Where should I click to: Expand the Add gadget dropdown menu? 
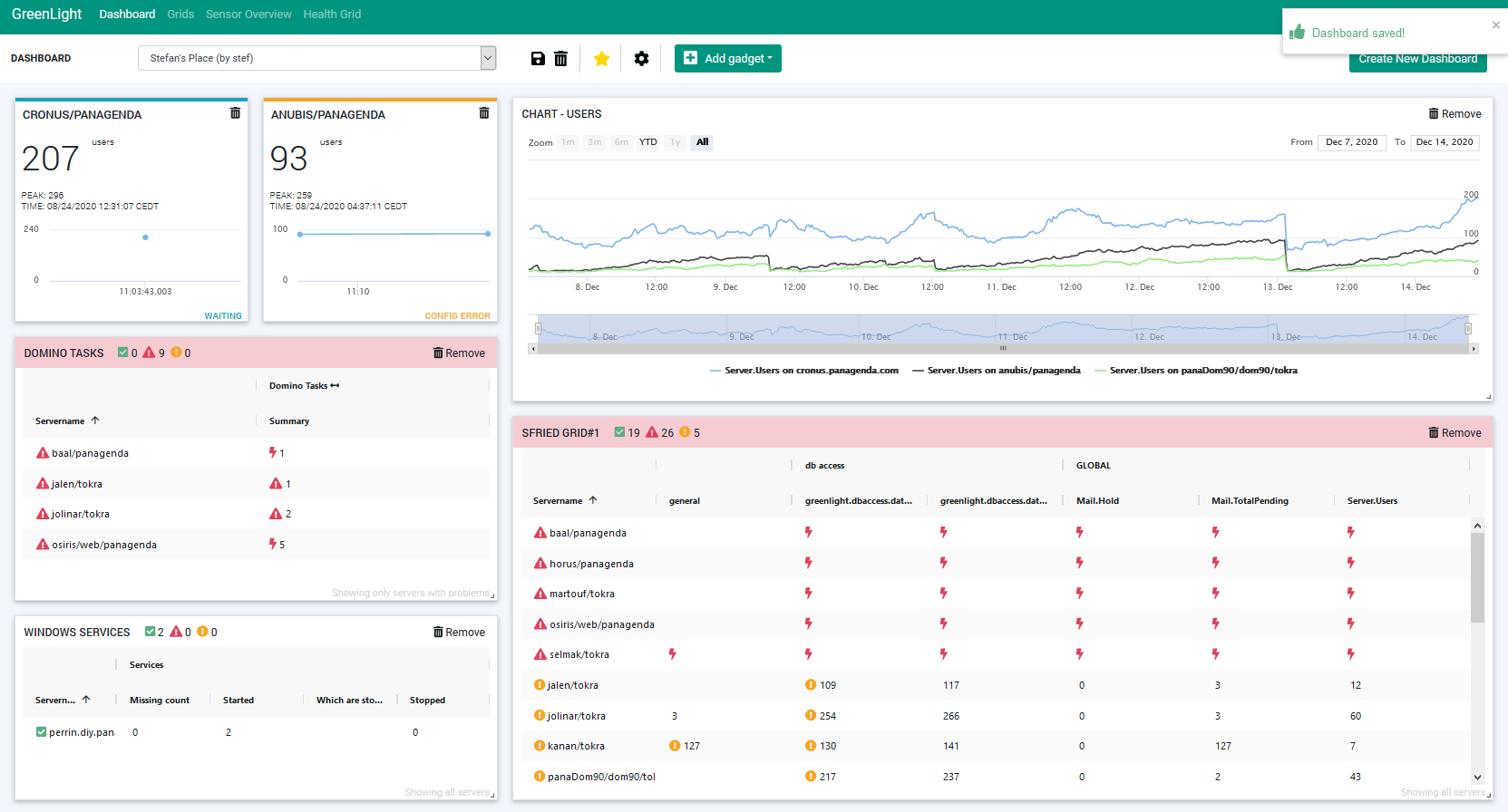tap(728, 59)
